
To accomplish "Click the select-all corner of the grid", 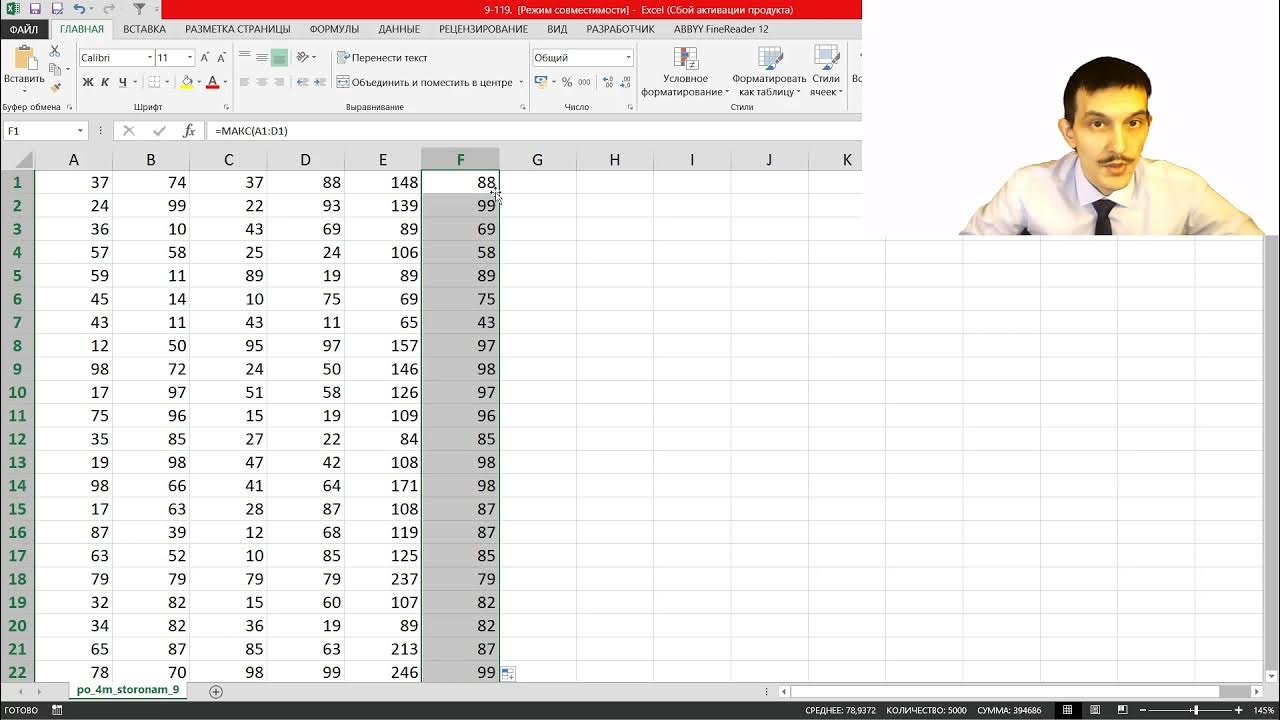I will [x=17, y=160].
